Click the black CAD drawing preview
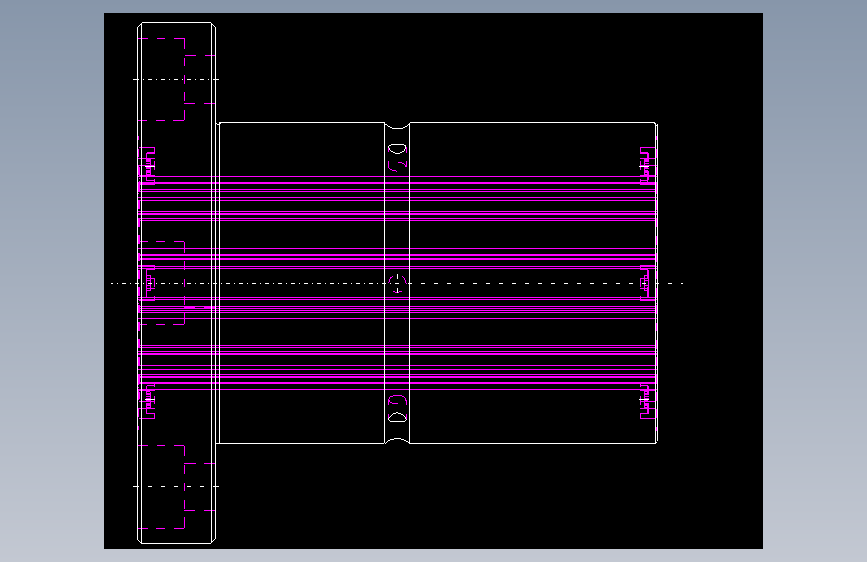The width and height of the screenshot is (867, 562). [x=433, y=281]
